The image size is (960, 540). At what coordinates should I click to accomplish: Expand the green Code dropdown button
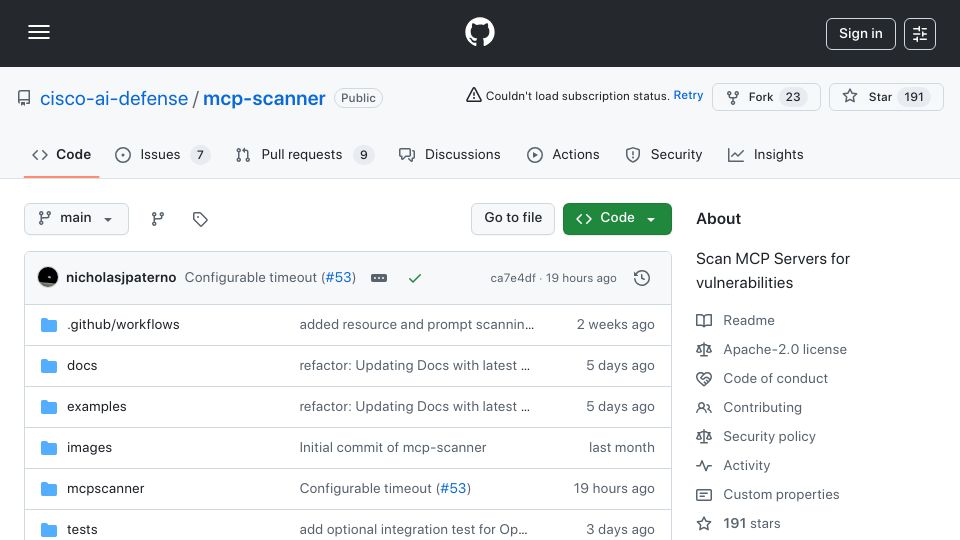coord(617,219)
